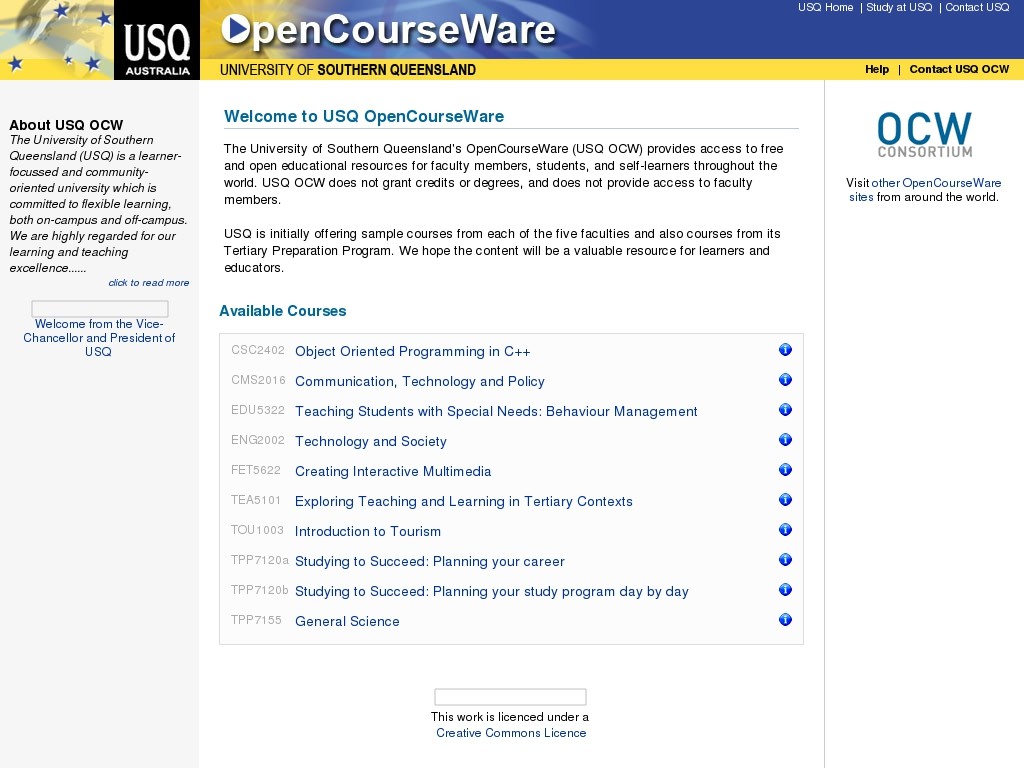The image size is (1024, 768).
Task: Click the USQ Australia logo
Action: coord(157,40)
